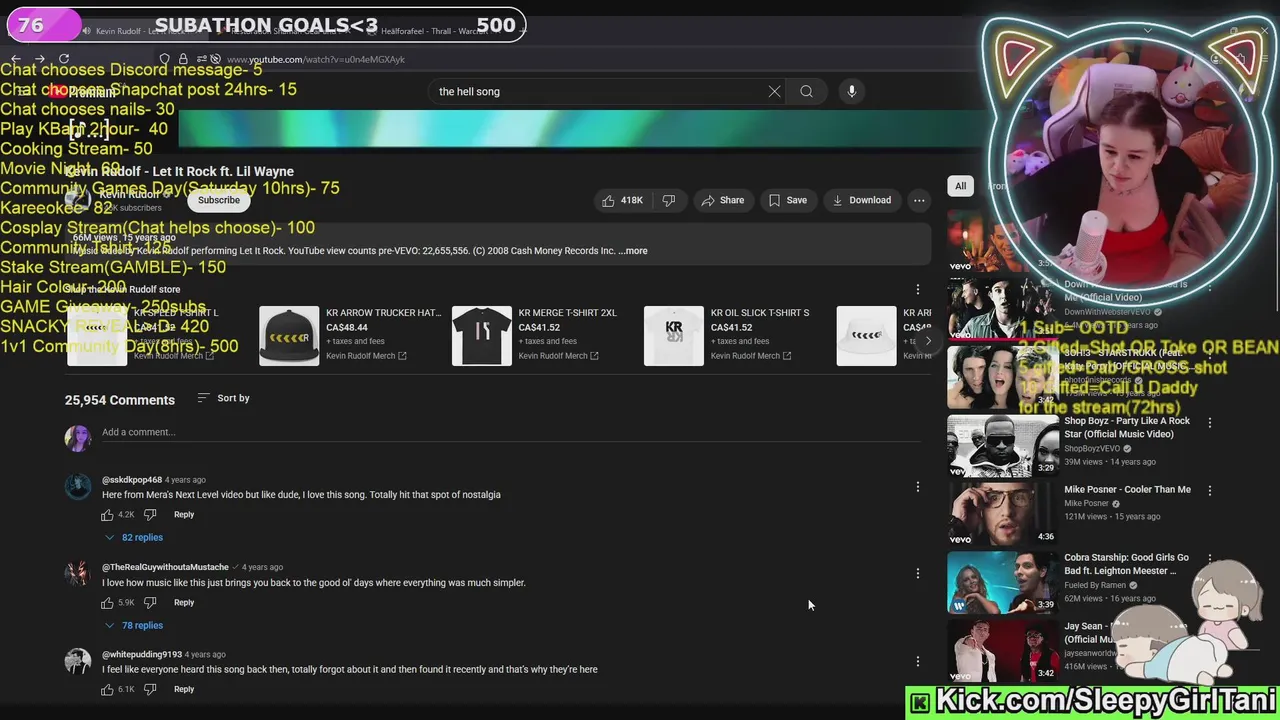Viewport: 1280px width, 720px height.
Task: Expand the description with ...more
Action: tap(633, 251)
